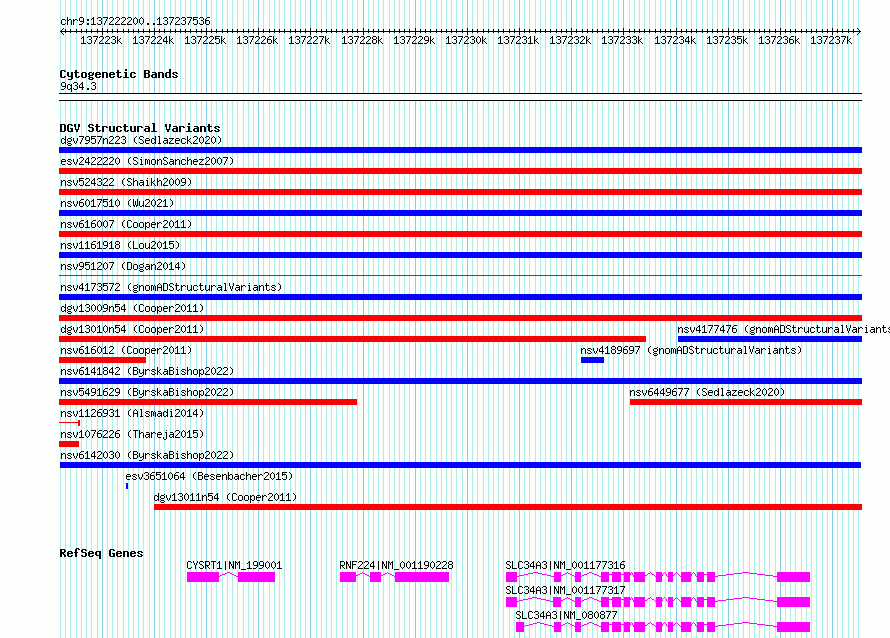Click the nsv1126931 (Alsmadi2014) label
The width and height of the screenshot is (890, 638).
[132, 413]
